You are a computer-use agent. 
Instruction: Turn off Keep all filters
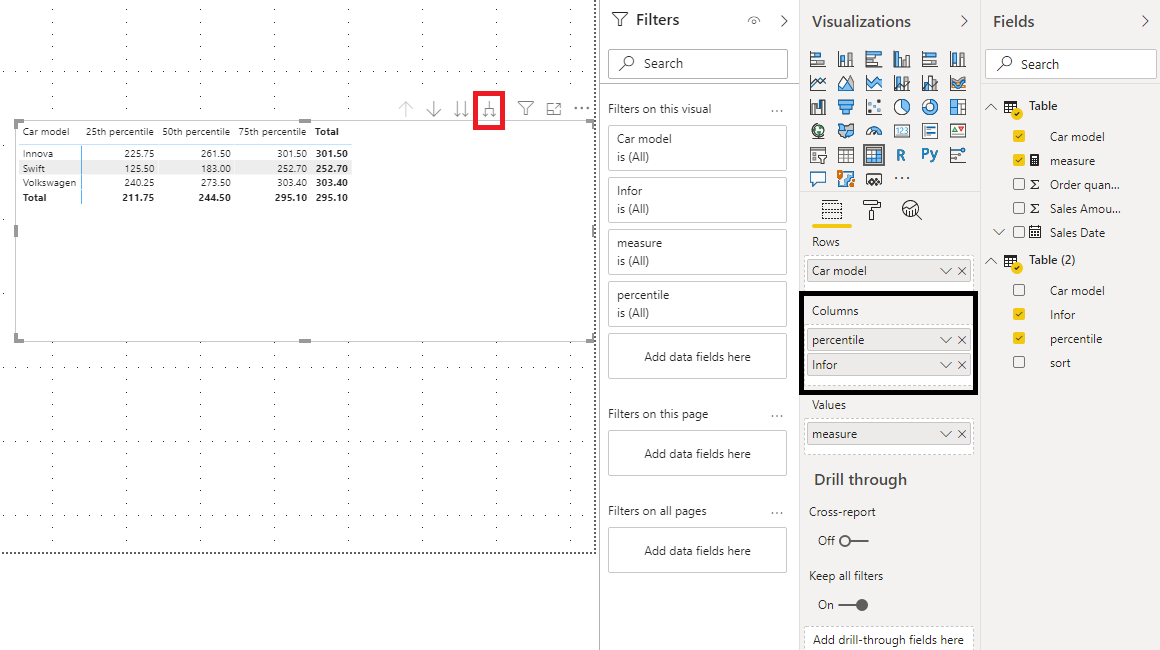pyautogui.click(x=853, y=605)
